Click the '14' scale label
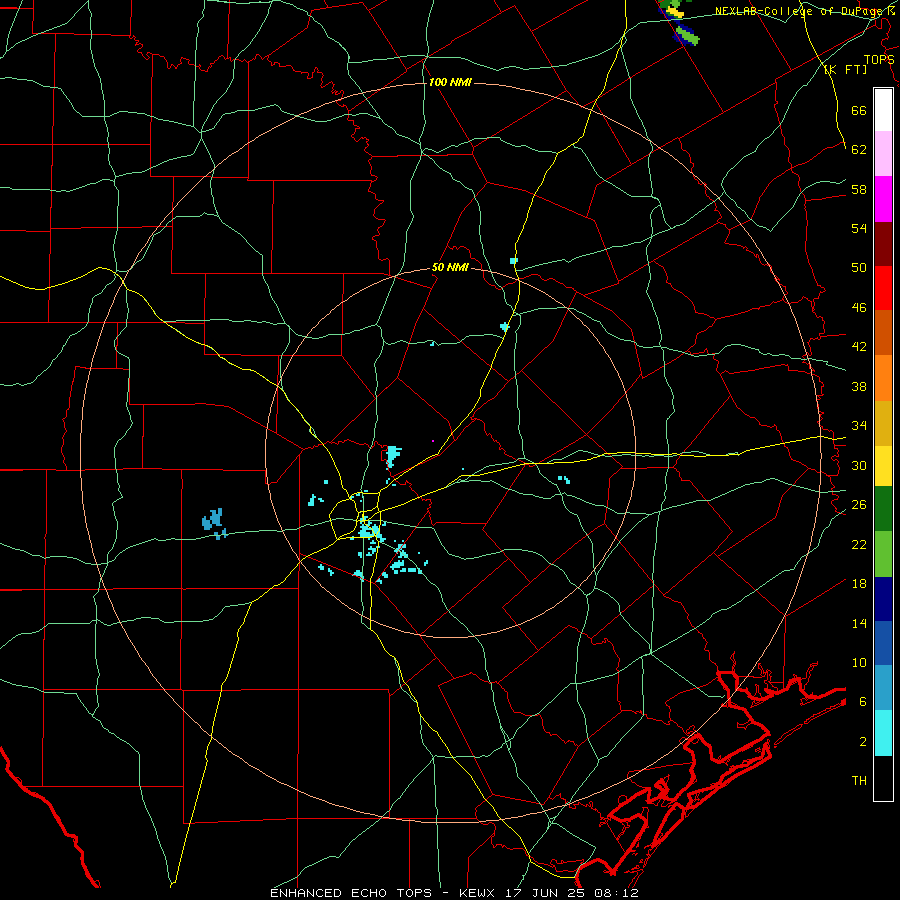The image size is (900, 900). click(x=859, y=623)
